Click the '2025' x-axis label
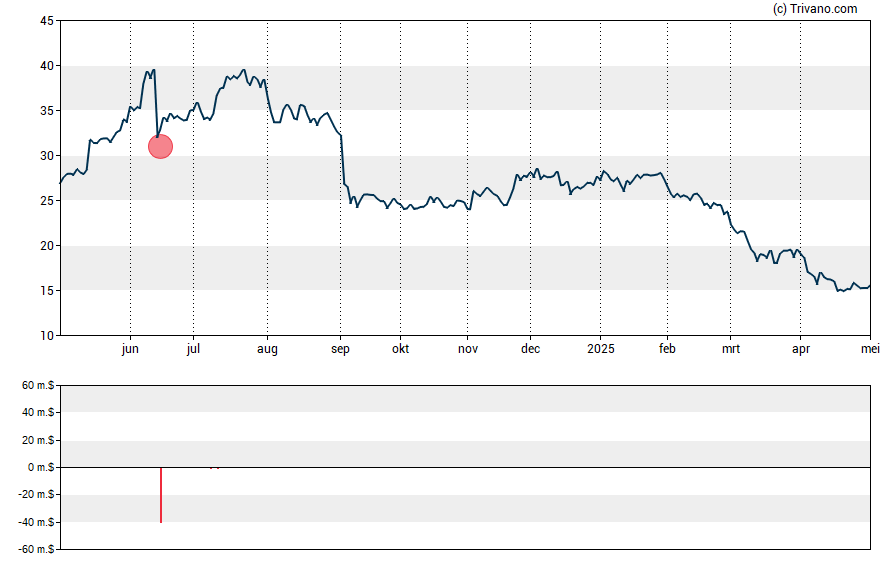Image resolution: width=888 pixels, height=565 pixels. 601,349
